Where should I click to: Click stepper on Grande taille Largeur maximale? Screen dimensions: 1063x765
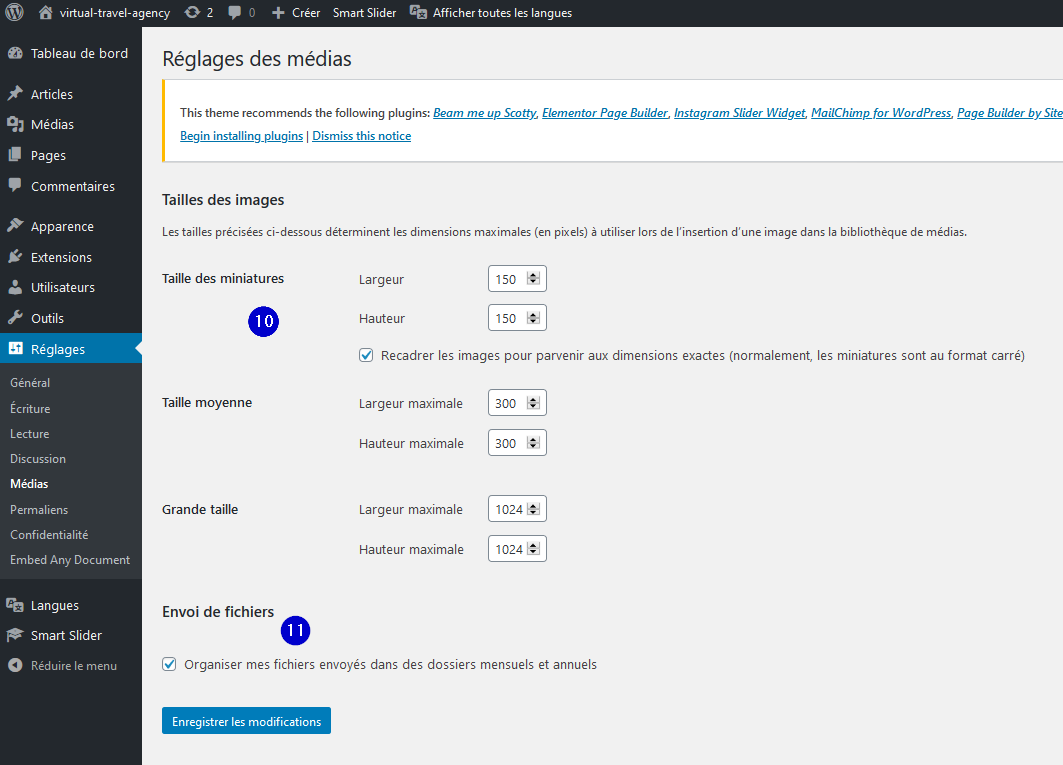534,509
